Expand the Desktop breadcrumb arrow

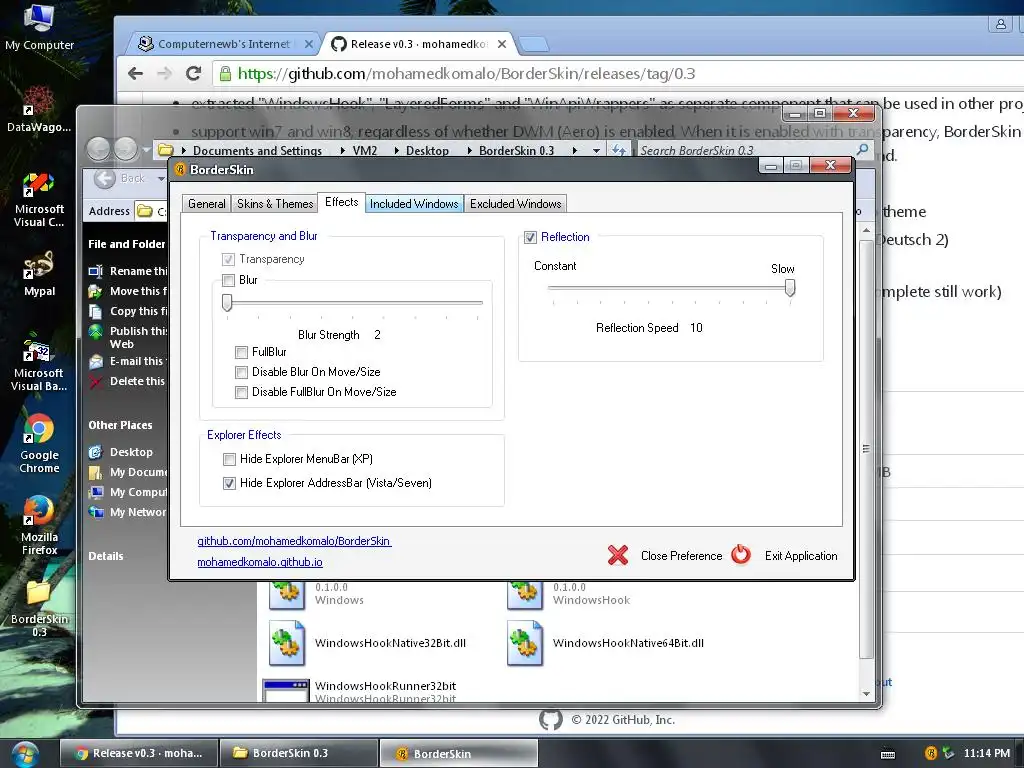pos(468,150)
